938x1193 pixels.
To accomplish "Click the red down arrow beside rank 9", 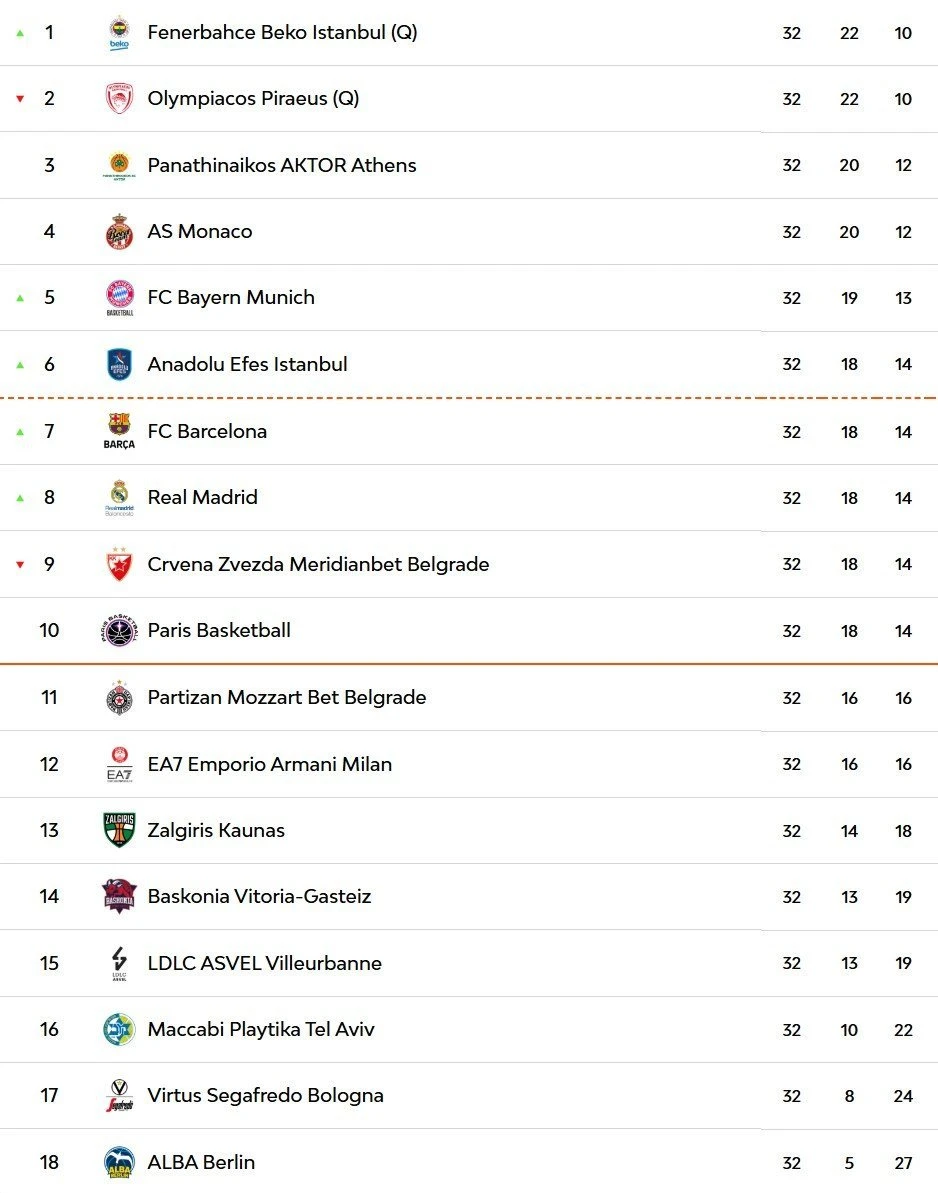I will tap(19, 565).
